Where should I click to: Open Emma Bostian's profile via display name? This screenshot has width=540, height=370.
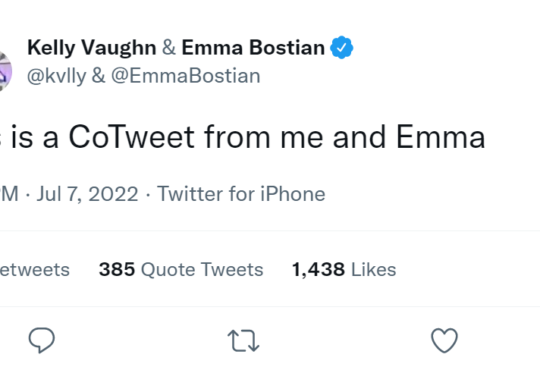click(253, 48)
